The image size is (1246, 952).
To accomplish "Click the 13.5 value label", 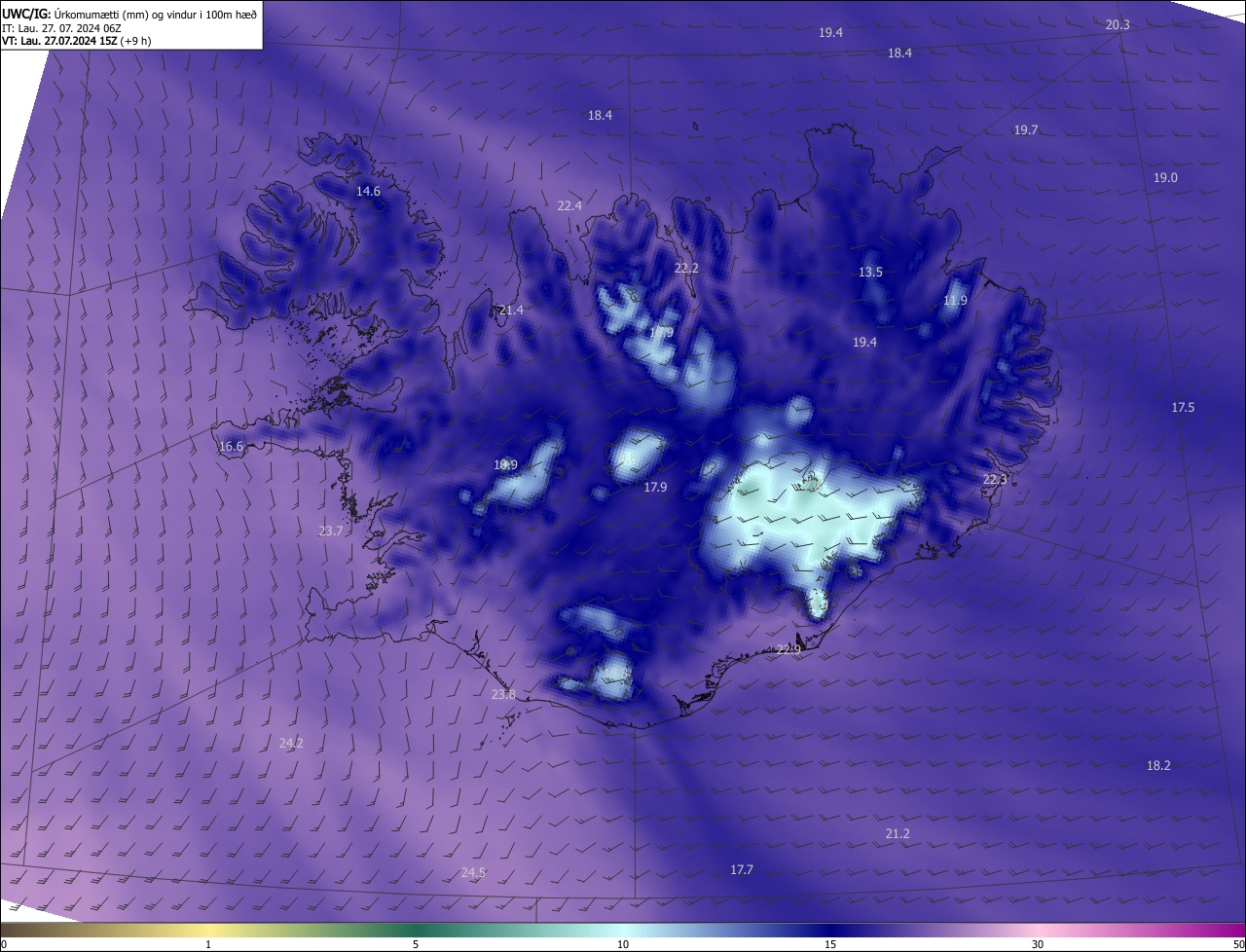I will coord(870,272).
